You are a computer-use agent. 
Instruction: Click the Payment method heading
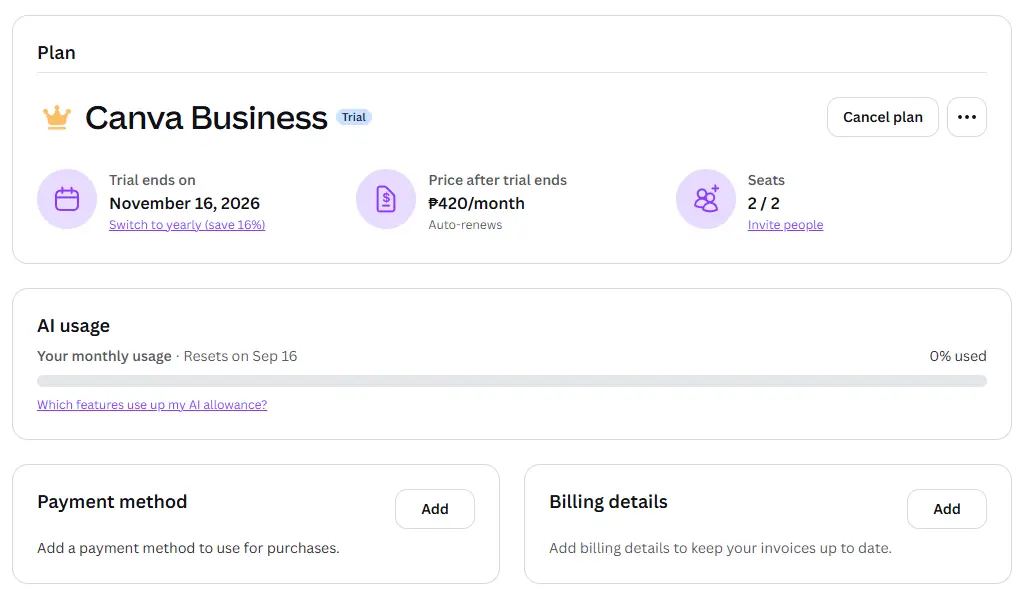[x=112, y=502]
